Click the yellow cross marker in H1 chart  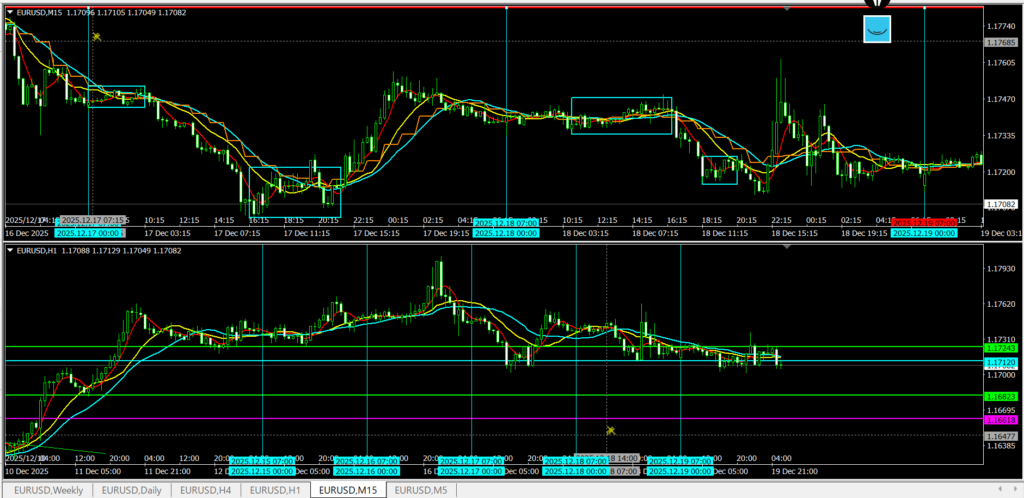pos(610,430)
